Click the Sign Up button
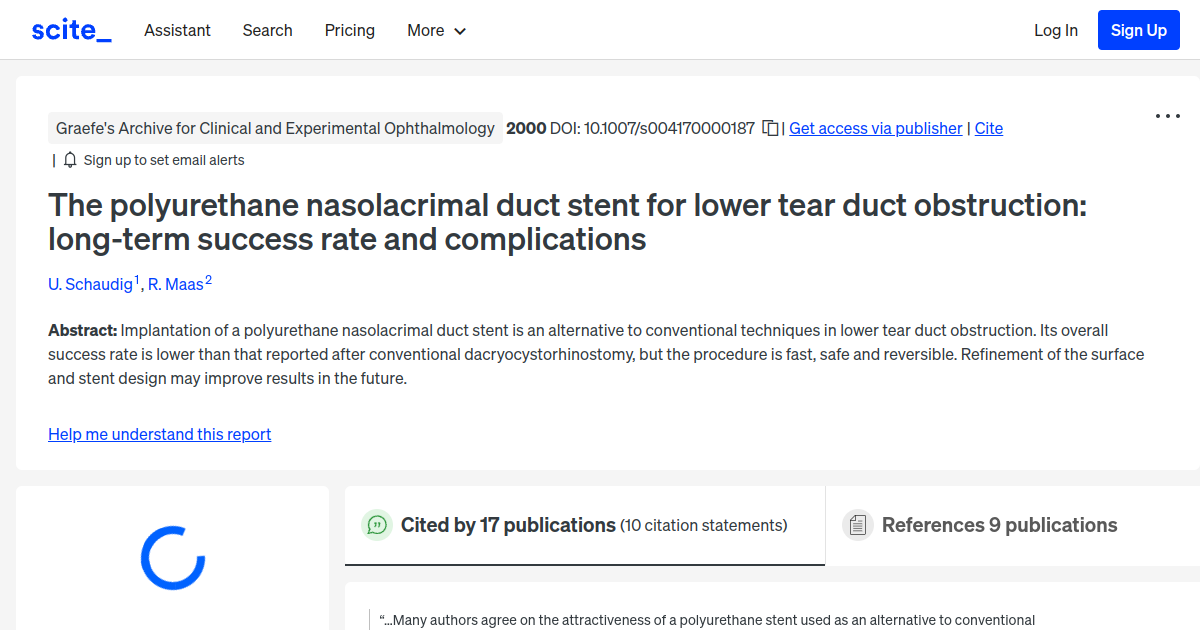This screenshot has height=630, width=1200. coord(1138,29)
